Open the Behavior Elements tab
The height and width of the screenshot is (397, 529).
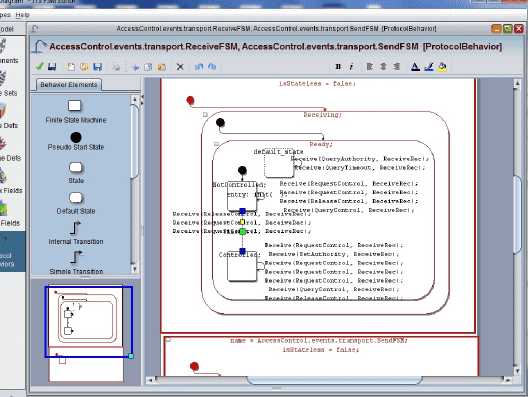[68, 85]
